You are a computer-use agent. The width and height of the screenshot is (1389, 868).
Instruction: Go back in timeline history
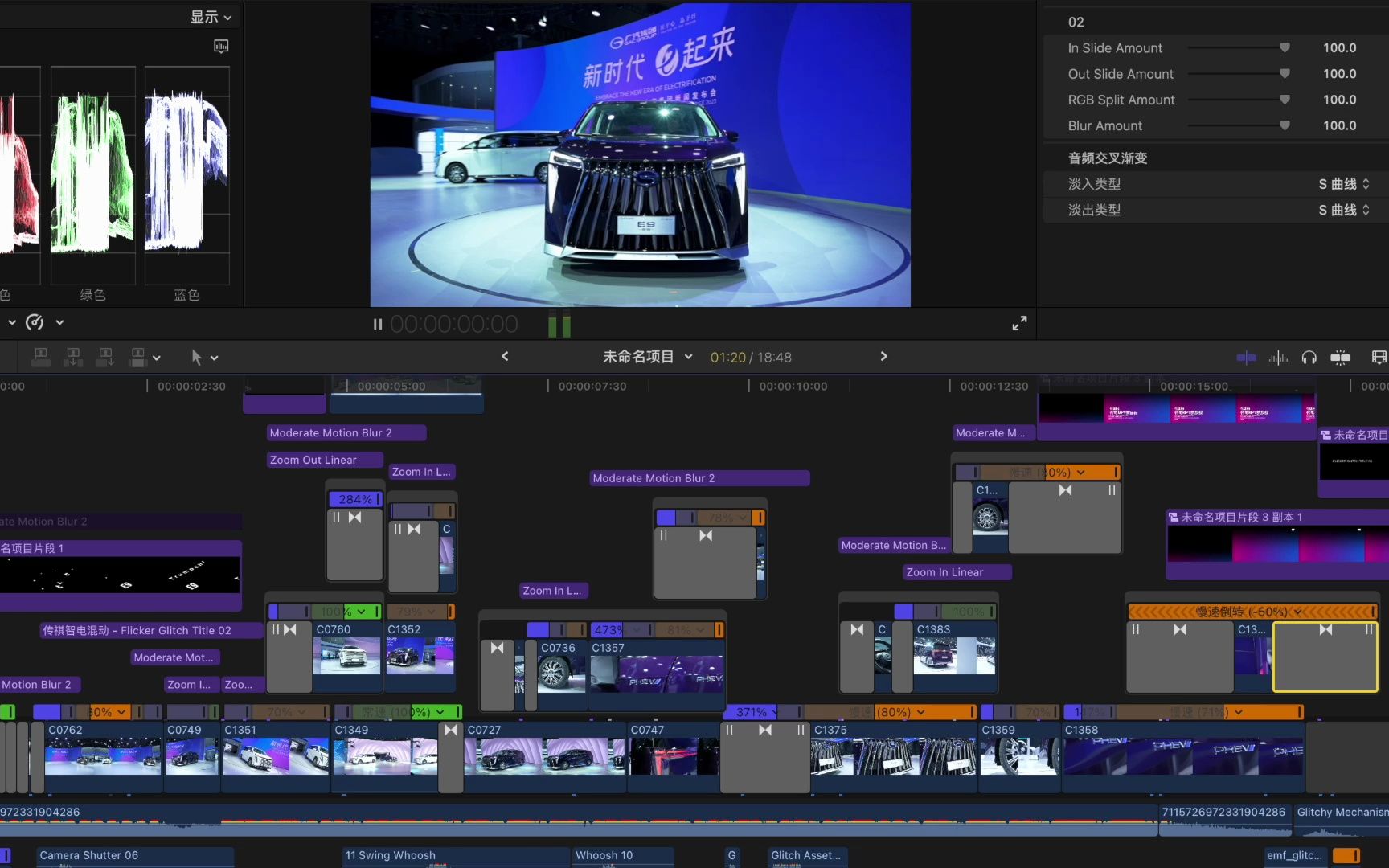[x=505, y=356]
